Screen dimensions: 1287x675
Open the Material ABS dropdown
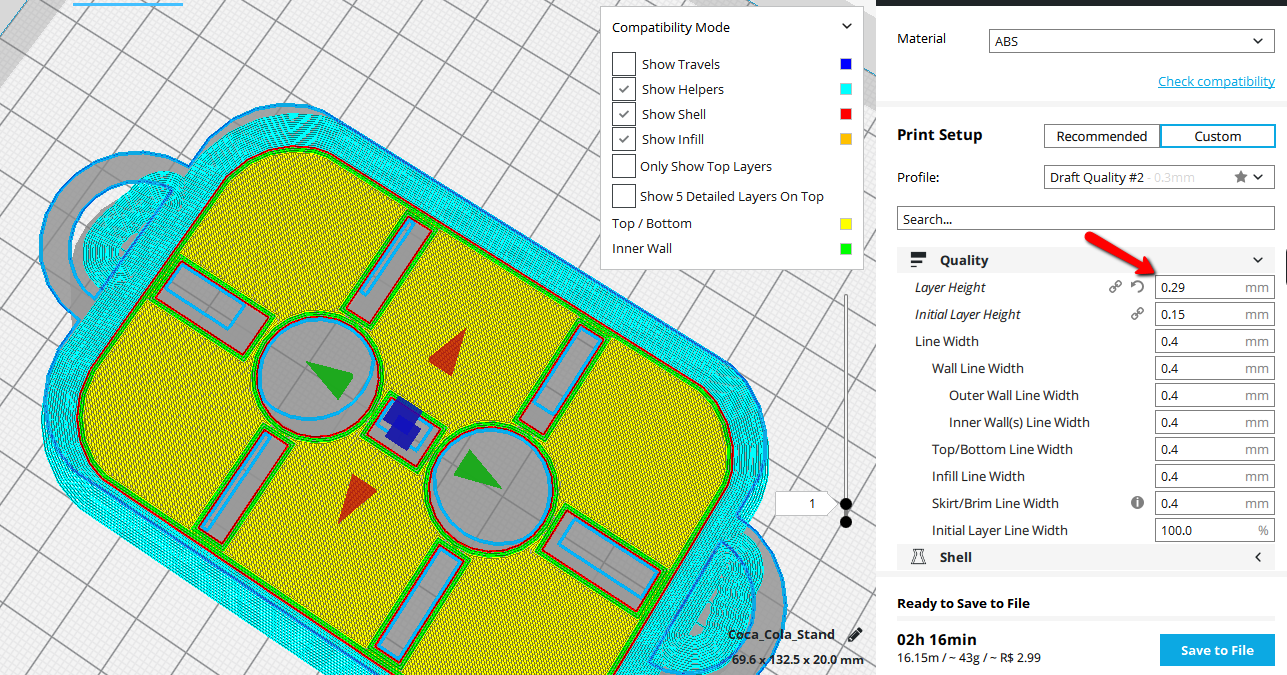1133,41
